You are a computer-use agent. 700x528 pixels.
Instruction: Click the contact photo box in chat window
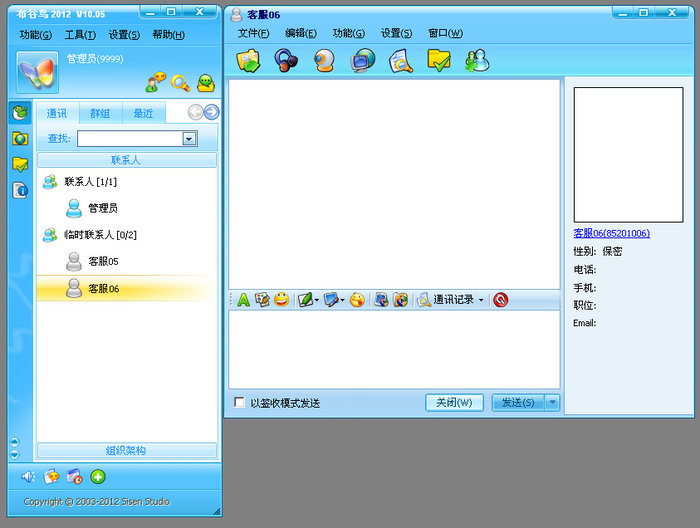(628, 155)
